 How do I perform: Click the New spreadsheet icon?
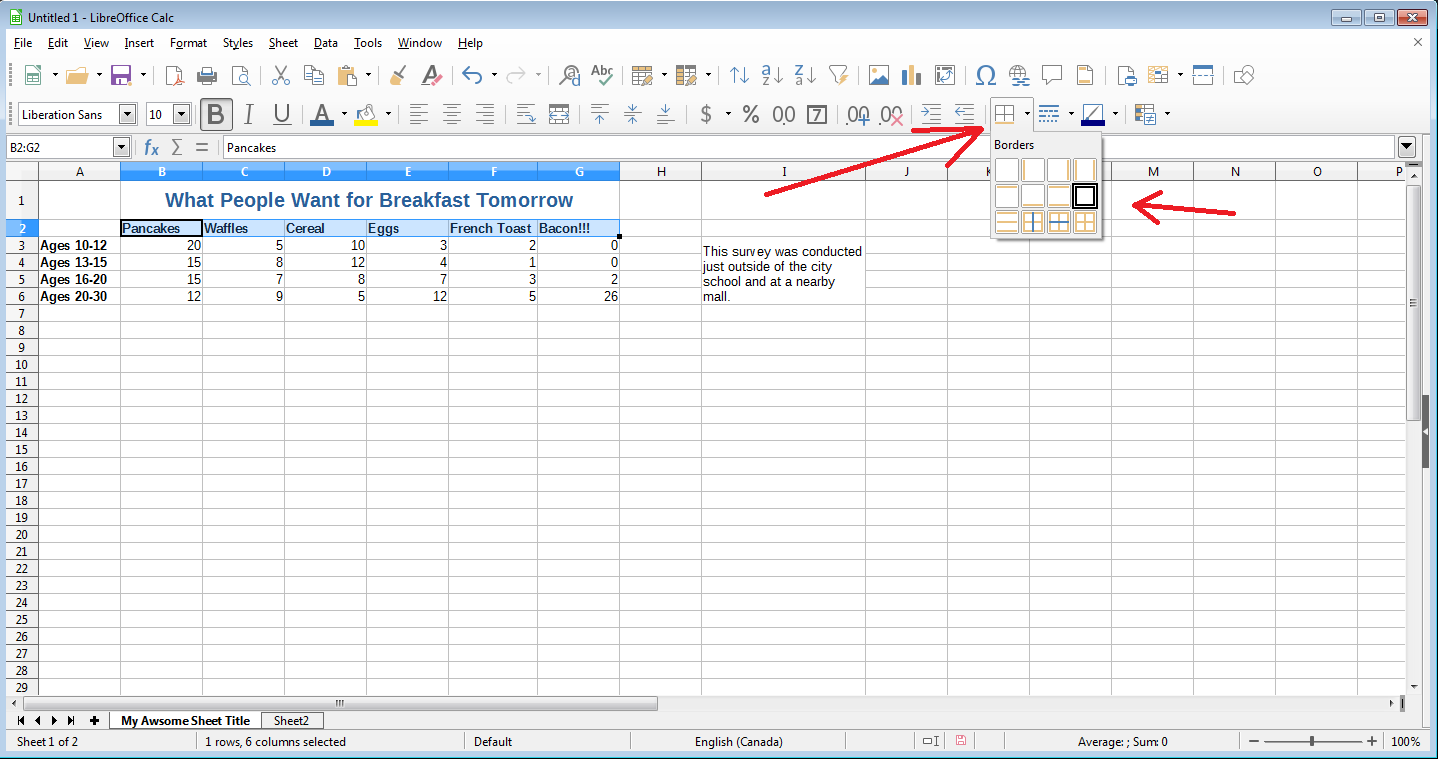(x=33, y=75)
